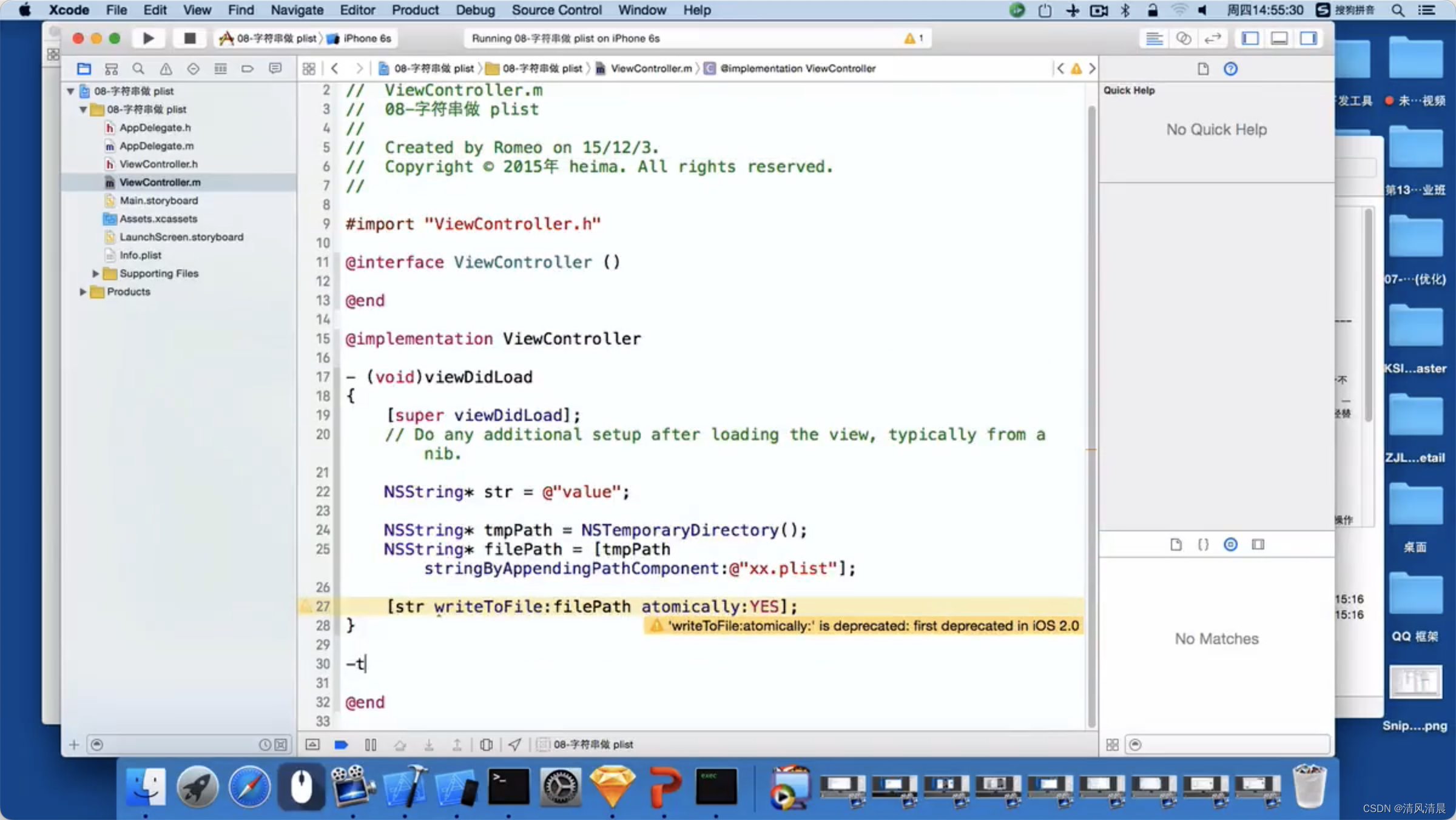
Task: Open the Debug navigator icon
Action: (x=220, y=69)
